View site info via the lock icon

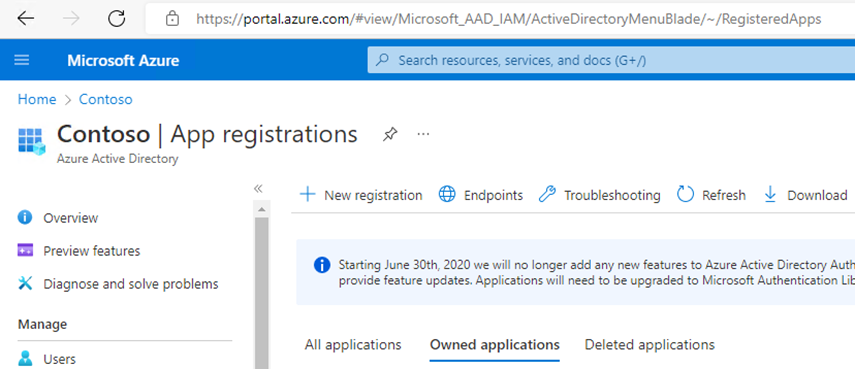(x=172, y=19)
